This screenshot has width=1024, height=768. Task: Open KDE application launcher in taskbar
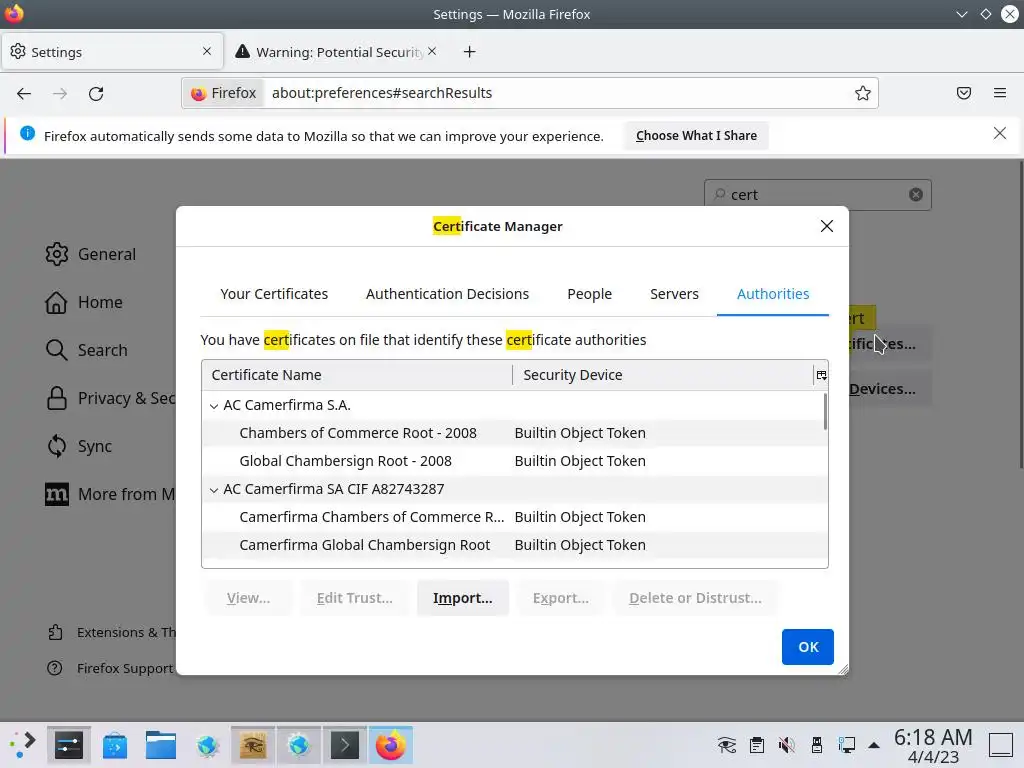pos(23,744)
